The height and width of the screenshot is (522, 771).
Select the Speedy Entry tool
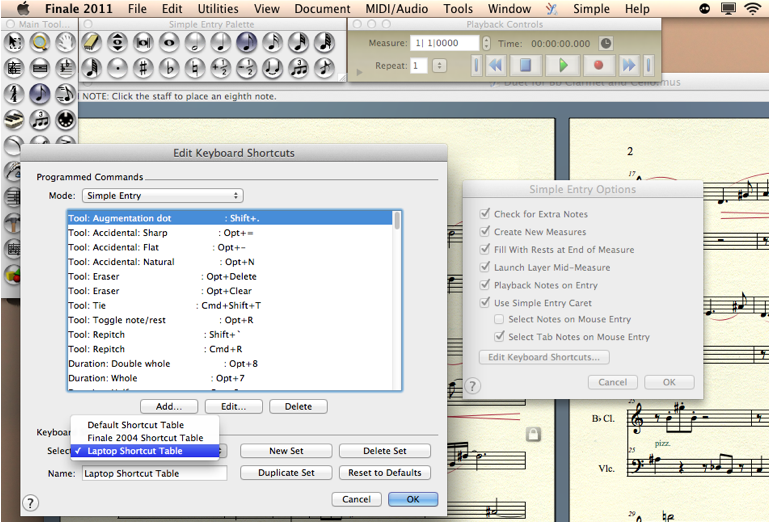coord(65,93)
